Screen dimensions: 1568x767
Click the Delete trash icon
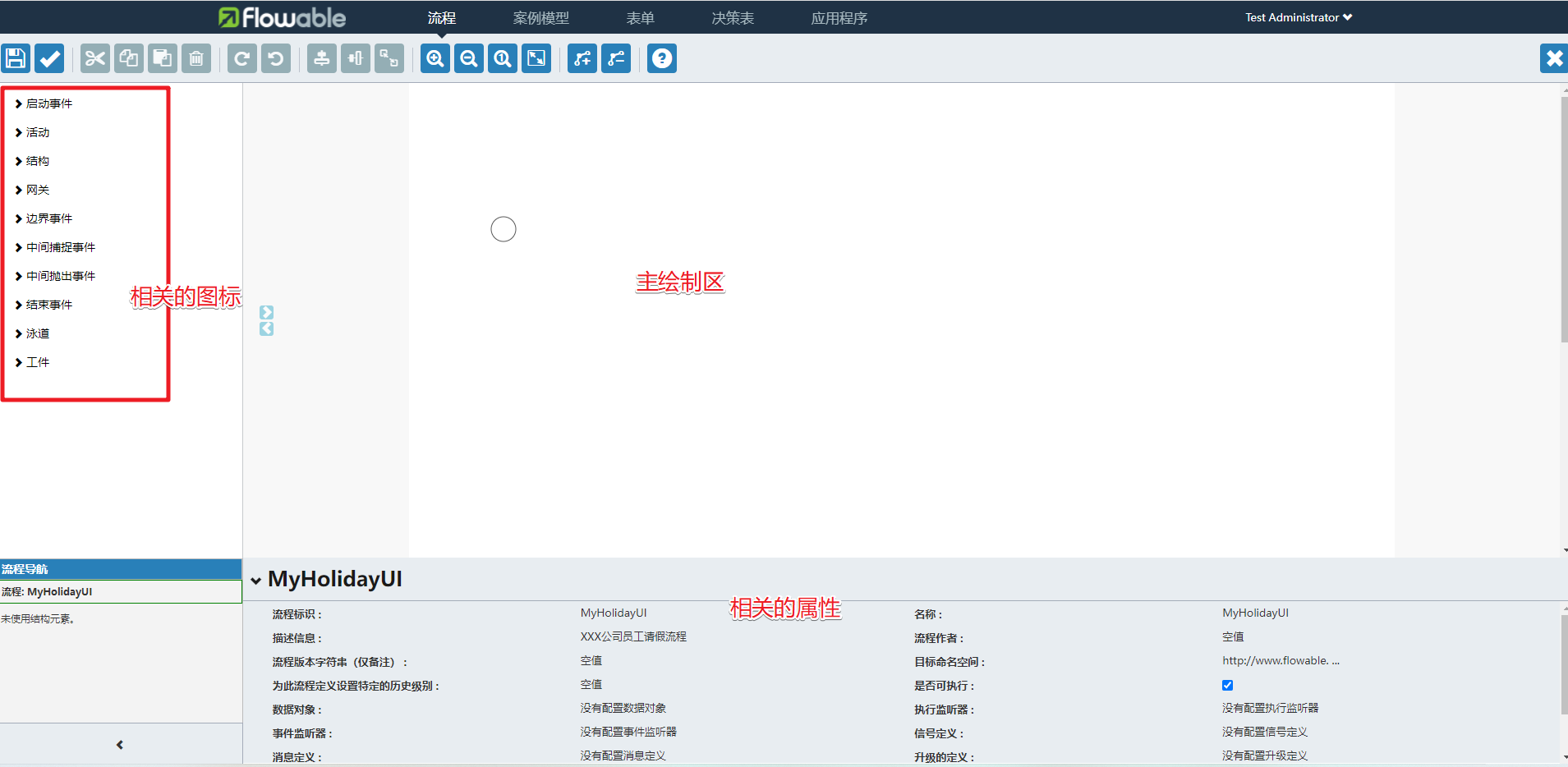195,57
